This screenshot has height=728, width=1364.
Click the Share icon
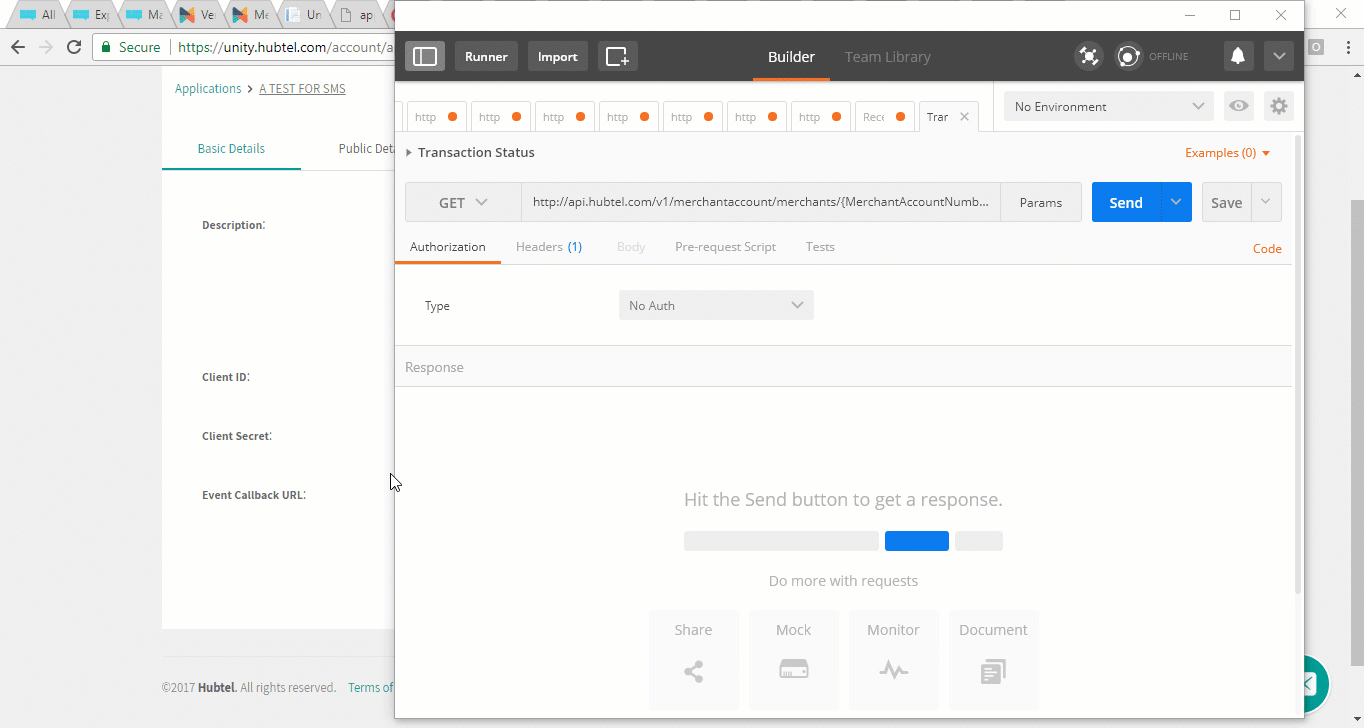point(693,672)
